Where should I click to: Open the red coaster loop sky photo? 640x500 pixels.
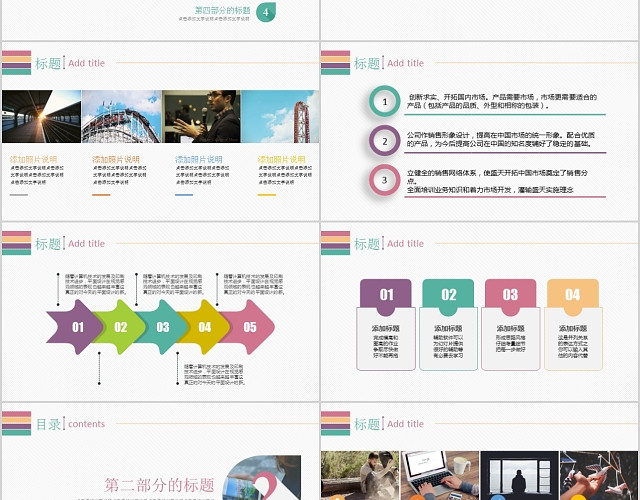tap(280, 116)
